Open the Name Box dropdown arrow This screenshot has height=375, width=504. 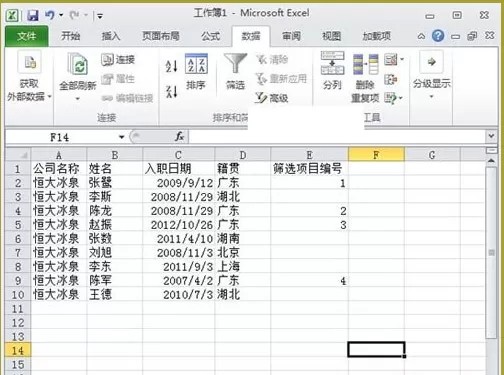[x=121, y=137]
